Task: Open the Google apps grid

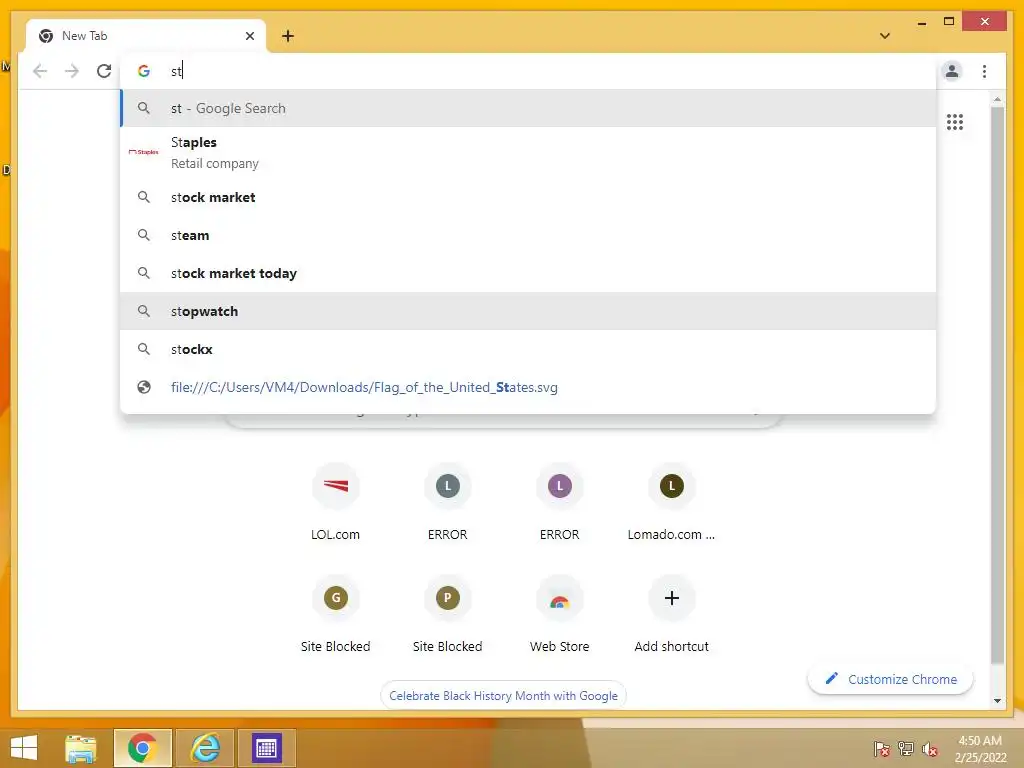Action: (954, 122)
